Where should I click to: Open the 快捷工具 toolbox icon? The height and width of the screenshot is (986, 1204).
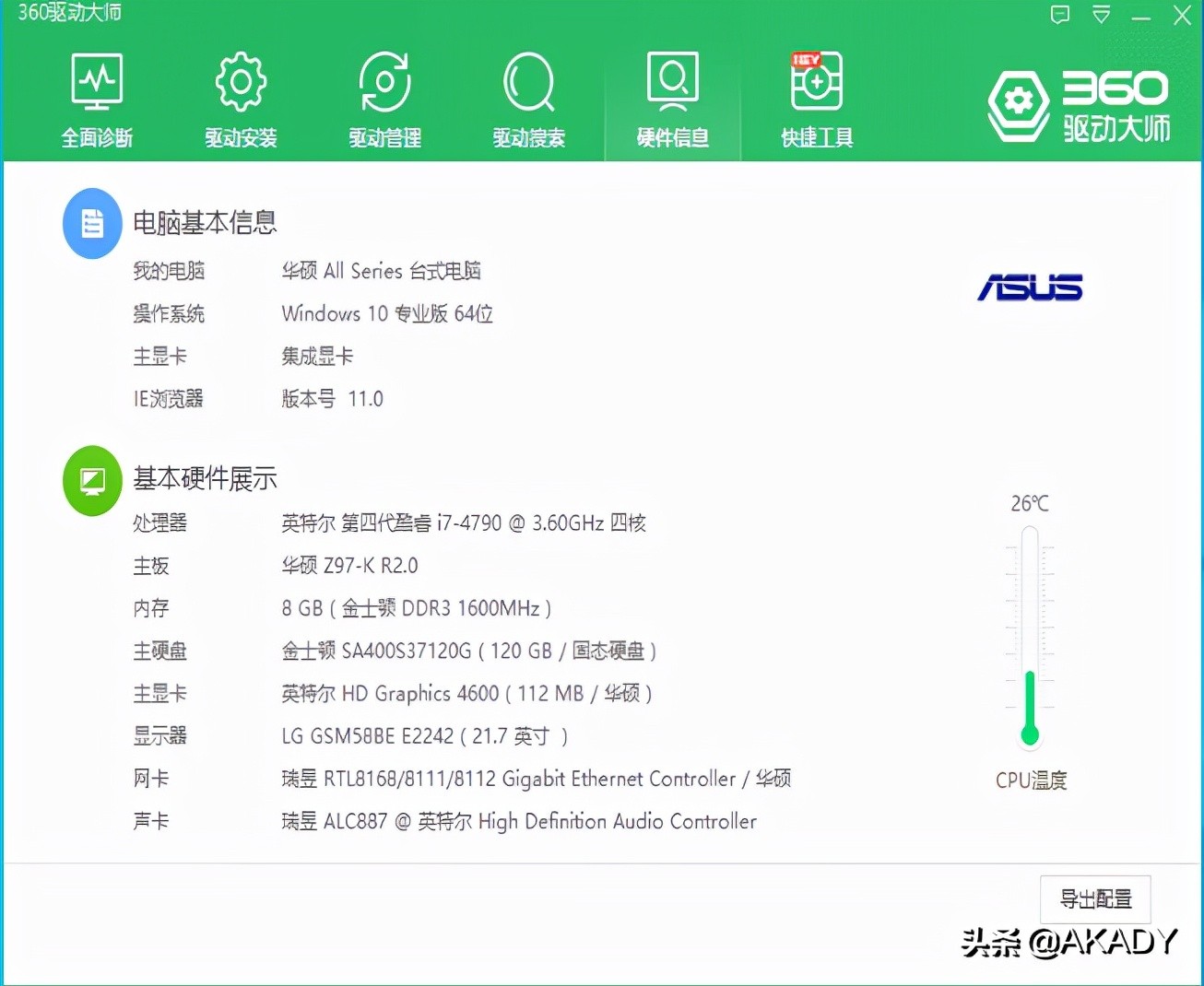[x=815, y=81]
